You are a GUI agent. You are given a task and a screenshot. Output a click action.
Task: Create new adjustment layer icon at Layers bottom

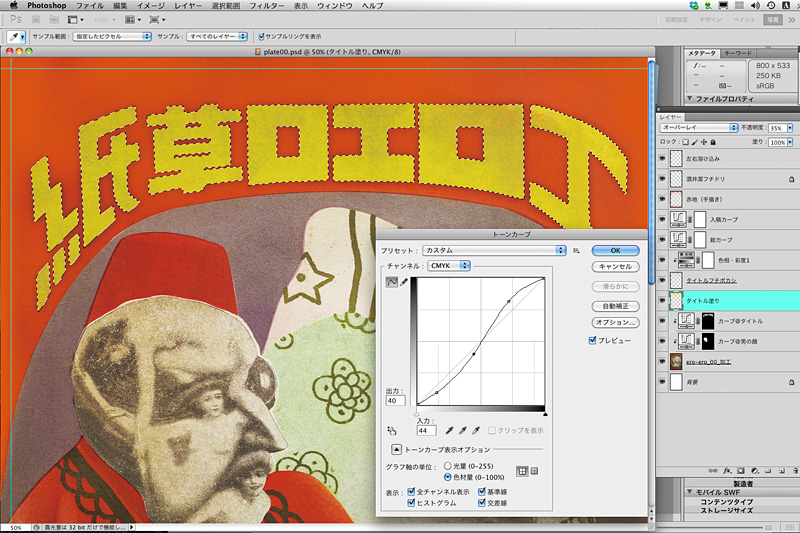point(755,471)
